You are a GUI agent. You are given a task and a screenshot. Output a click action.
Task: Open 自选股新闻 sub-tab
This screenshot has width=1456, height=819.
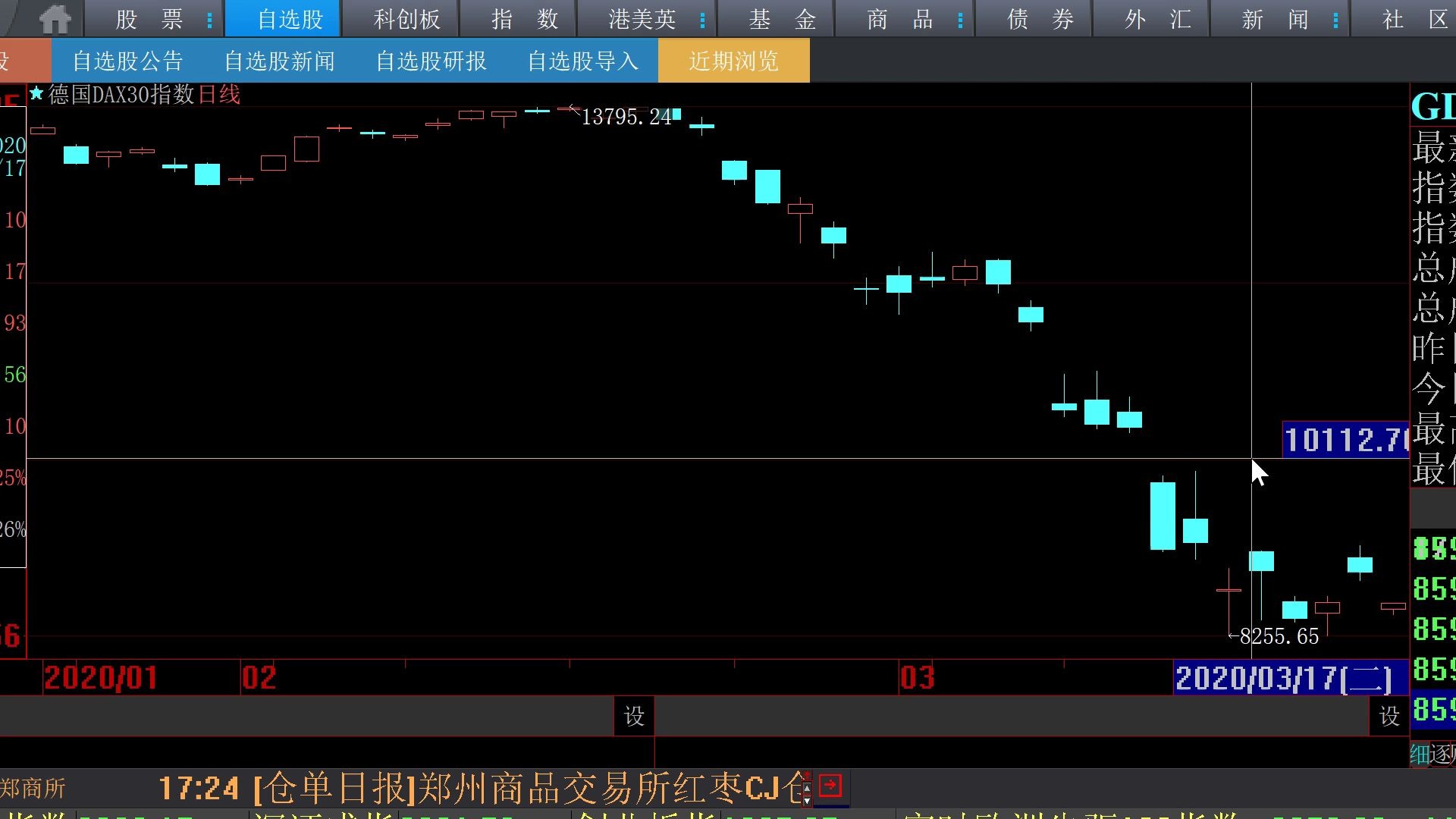279,61
